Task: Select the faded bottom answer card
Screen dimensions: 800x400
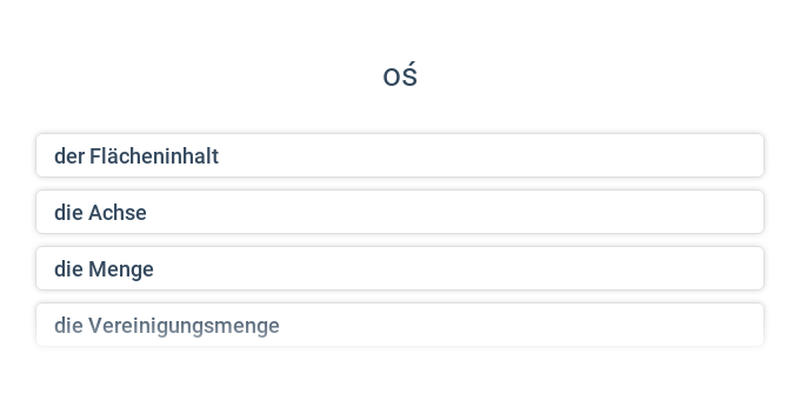Action: click(400, 325)
